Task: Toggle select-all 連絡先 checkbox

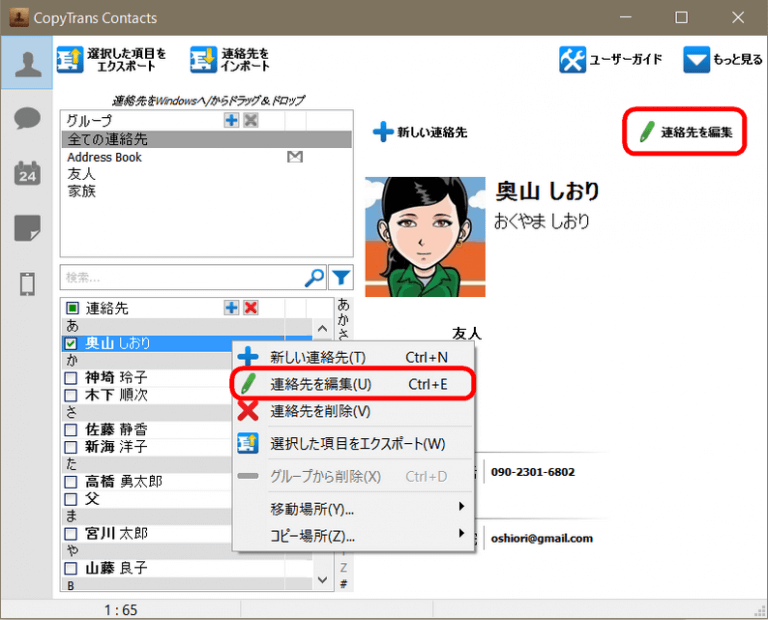Action: point(72,308)
